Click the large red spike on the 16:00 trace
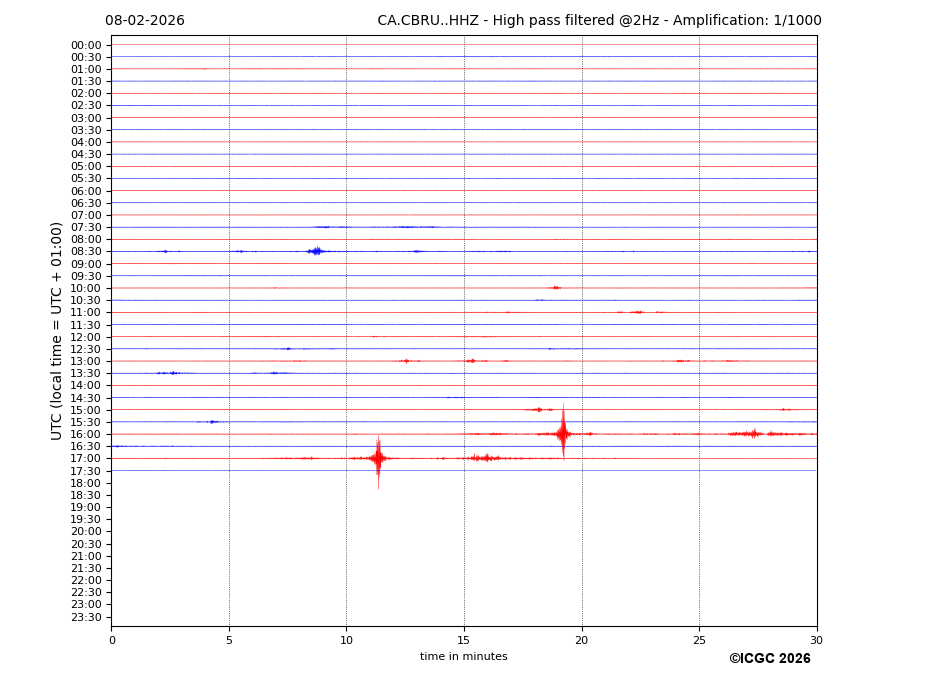 coord(563,433)
